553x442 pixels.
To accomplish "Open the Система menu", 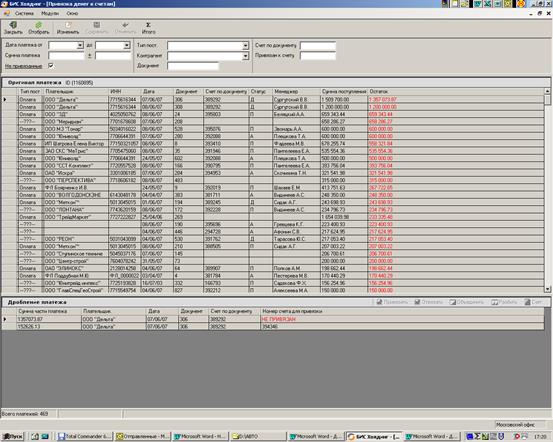I will (x=24, y=13).
